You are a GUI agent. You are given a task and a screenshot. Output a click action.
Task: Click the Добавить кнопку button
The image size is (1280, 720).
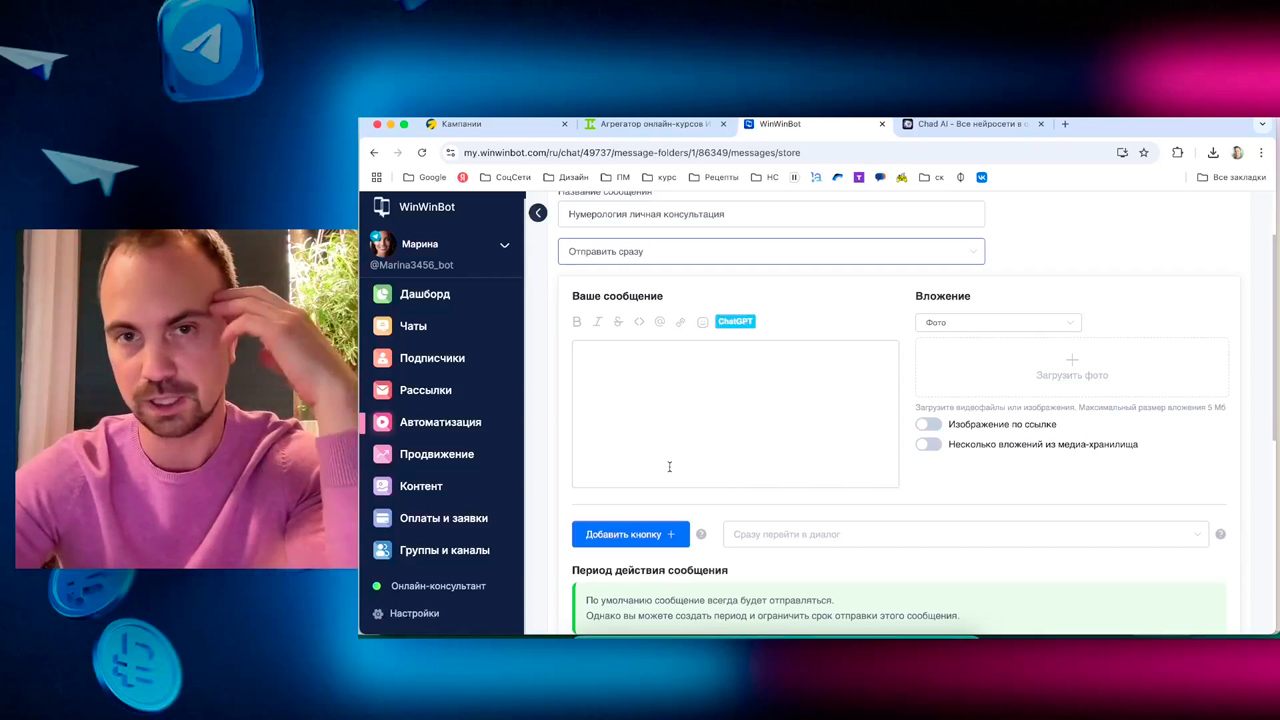click(x=630, y=534)
